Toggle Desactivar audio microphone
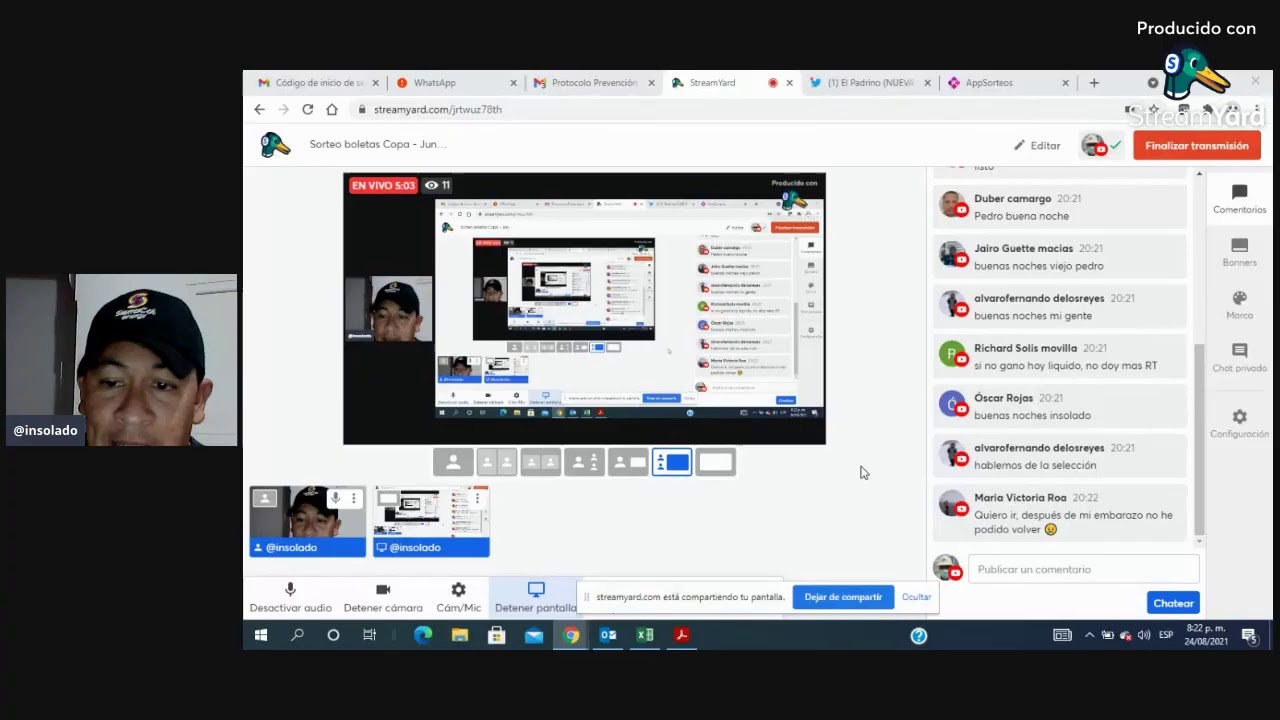 click(290, 598)
